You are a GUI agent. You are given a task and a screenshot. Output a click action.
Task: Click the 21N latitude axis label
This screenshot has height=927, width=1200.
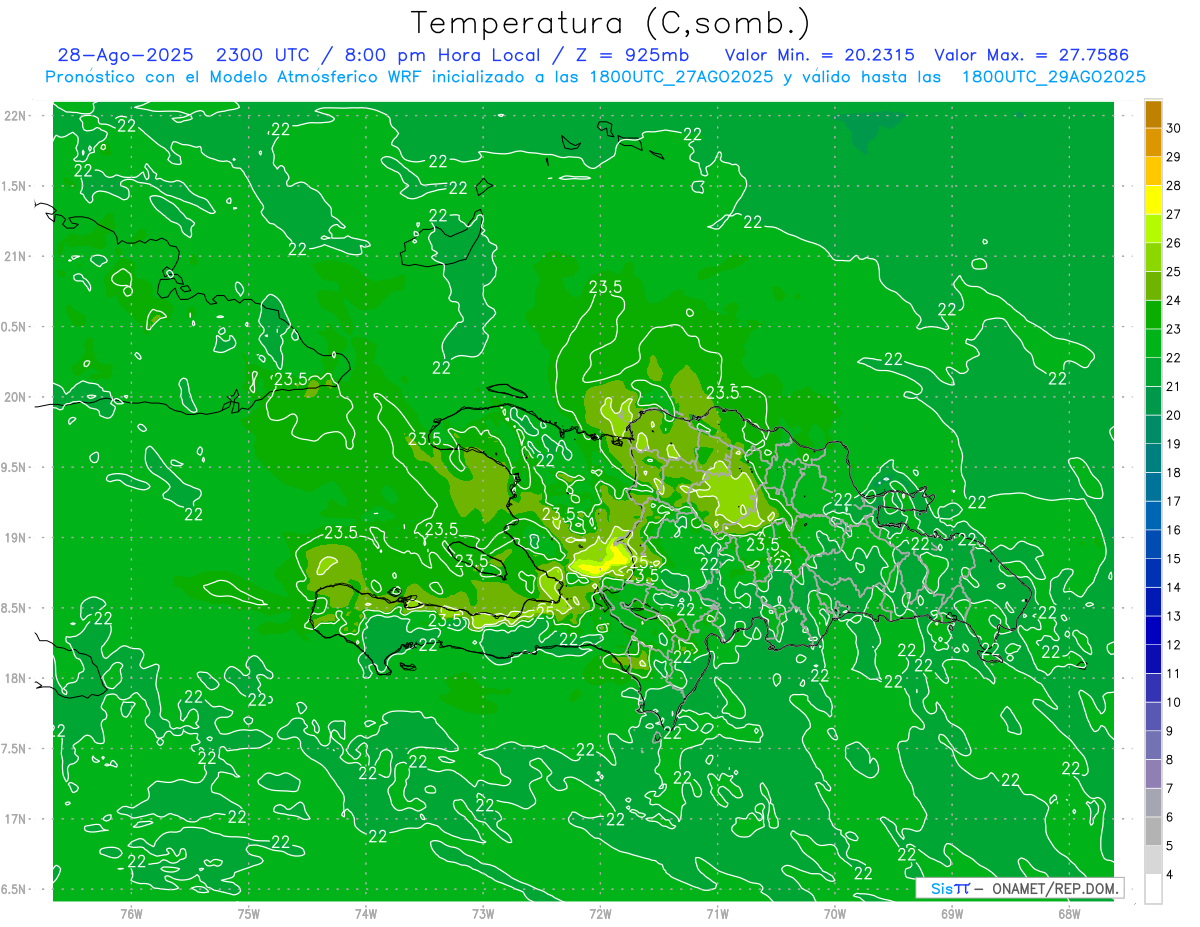click(x=17, y=256)
